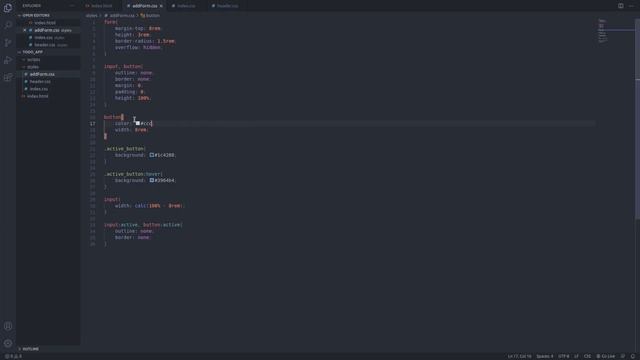
Task: Close addForm.css in Open Editors list
Action: [25, 30]
